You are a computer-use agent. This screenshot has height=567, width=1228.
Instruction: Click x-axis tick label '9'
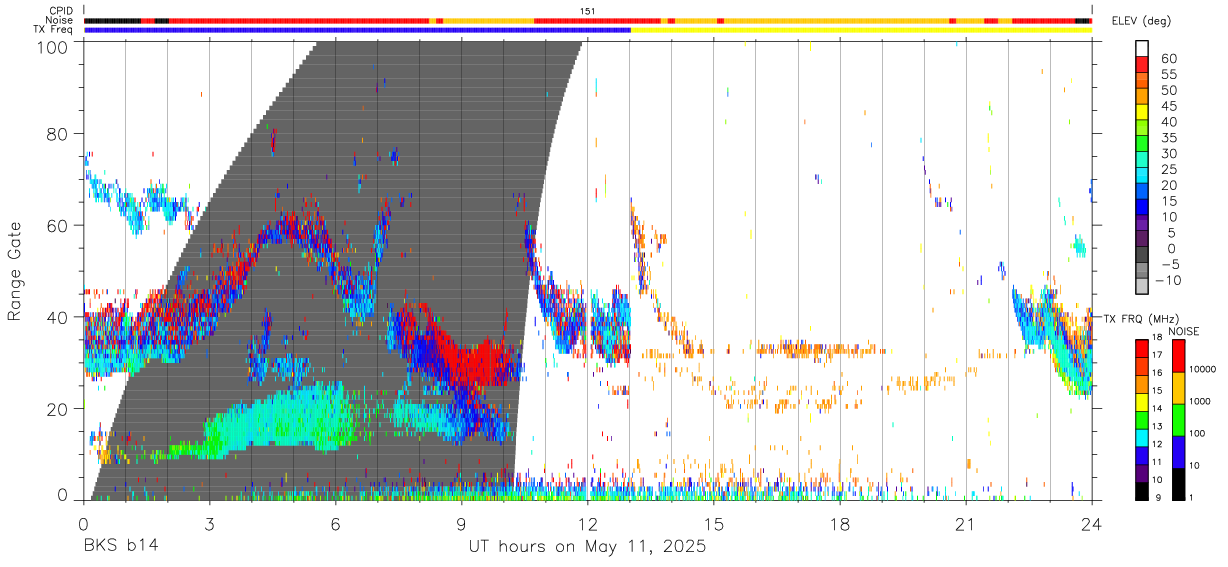pos(461,524)
